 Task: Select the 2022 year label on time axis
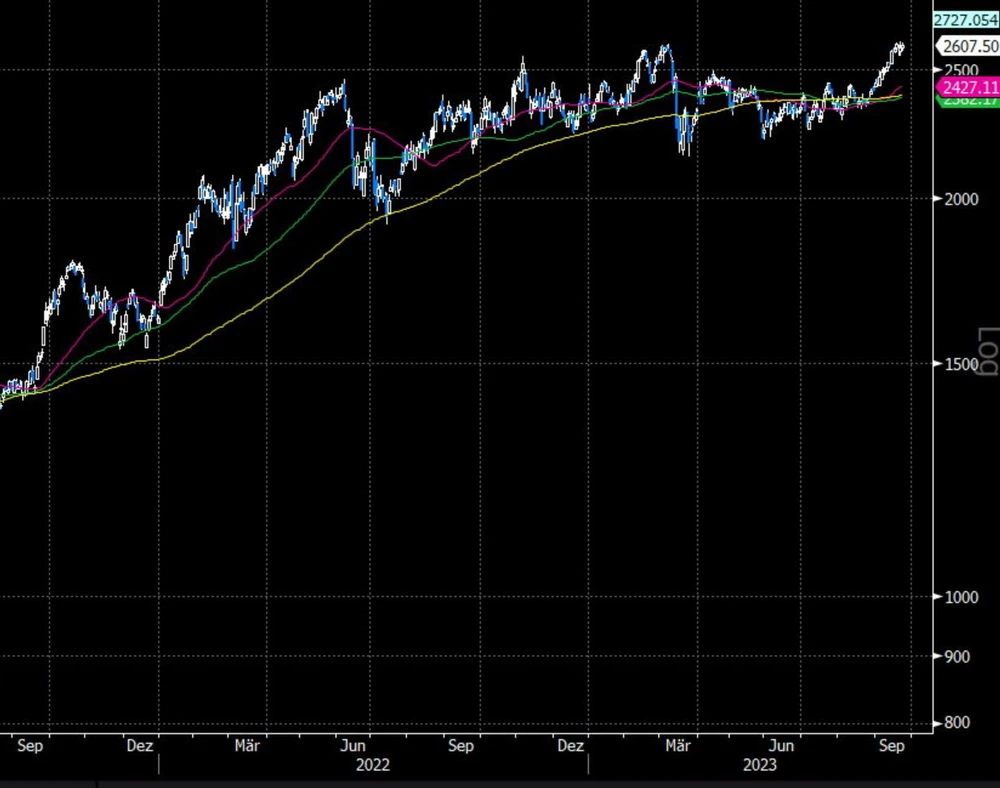point(373,765)
